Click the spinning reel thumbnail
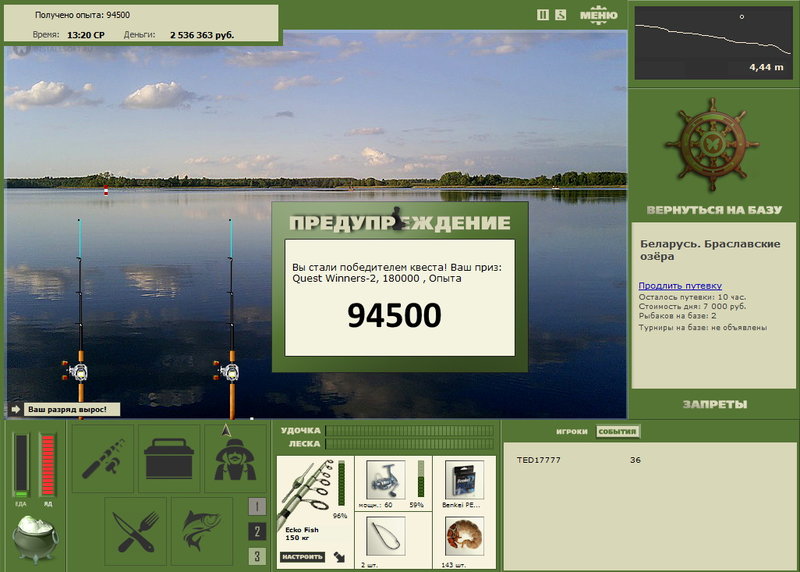This screenshot has height=572, width=800. click(386, 480)
